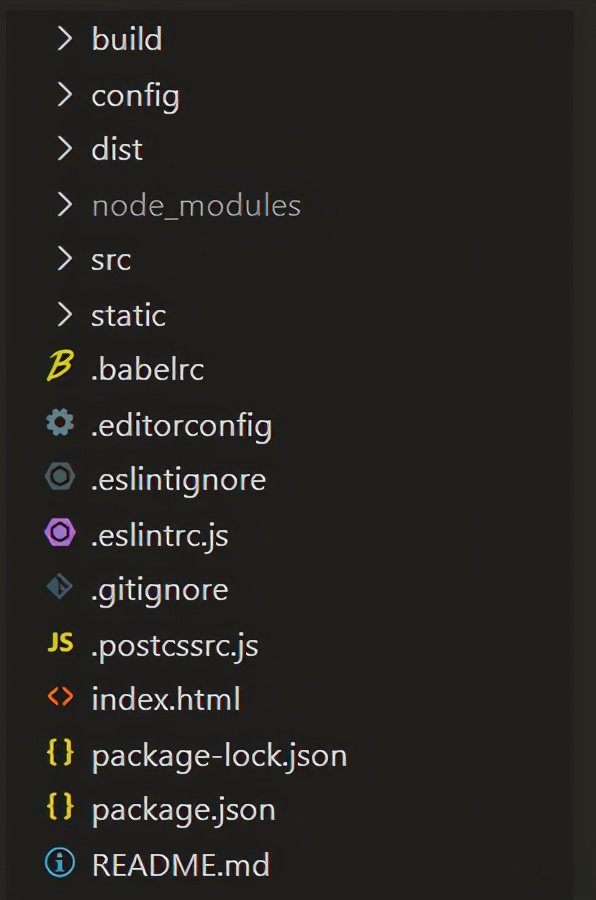Click the yellow JS icon for .postcssrc.js
This screenshot has height=900, width=596.
[x=60, y=643]
